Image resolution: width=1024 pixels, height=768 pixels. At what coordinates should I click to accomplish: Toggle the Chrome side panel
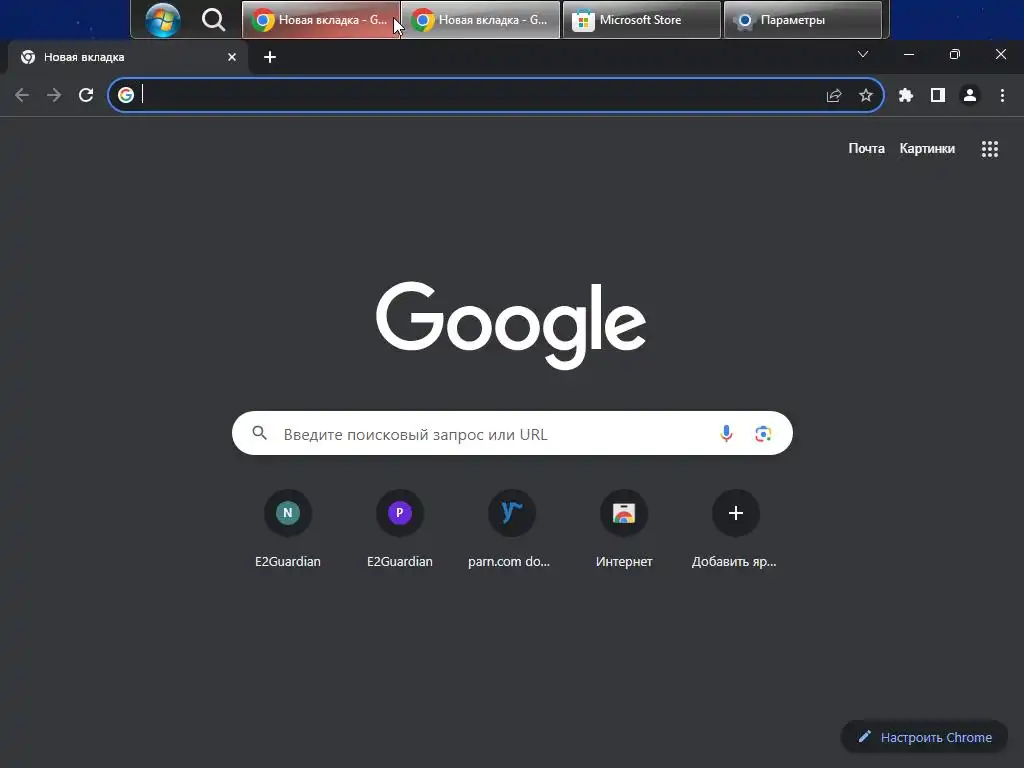tap(938, 95)
